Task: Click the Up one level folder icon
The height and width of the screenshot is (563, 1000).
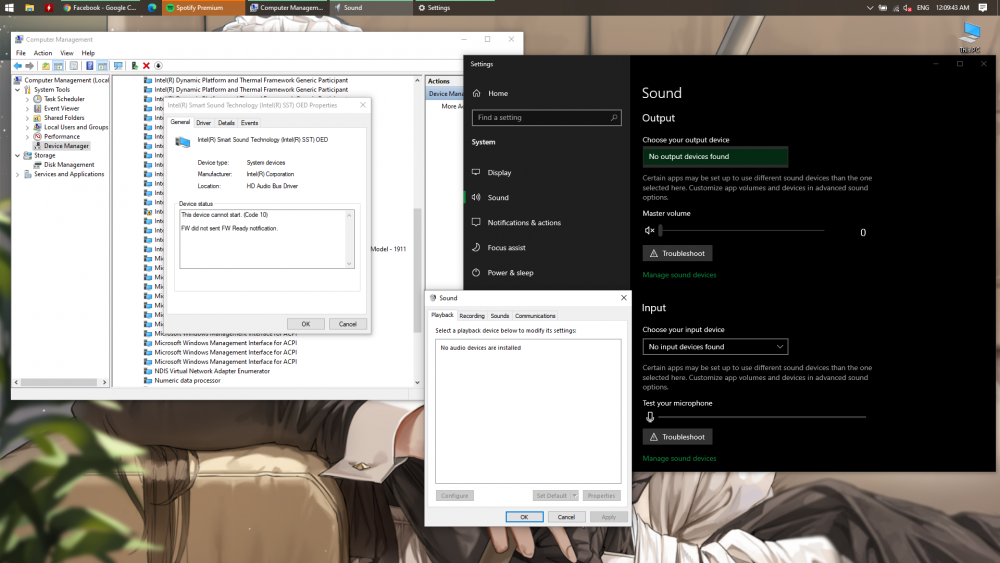Action: point(46,66)
